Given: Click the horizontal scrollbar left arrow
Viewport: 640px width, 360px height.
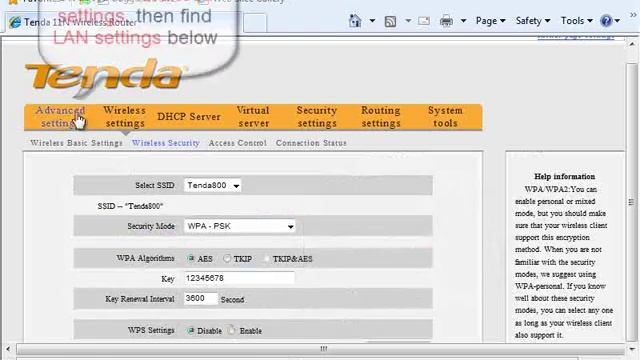Looking at the screenshot, I should (x=8, y=349).
